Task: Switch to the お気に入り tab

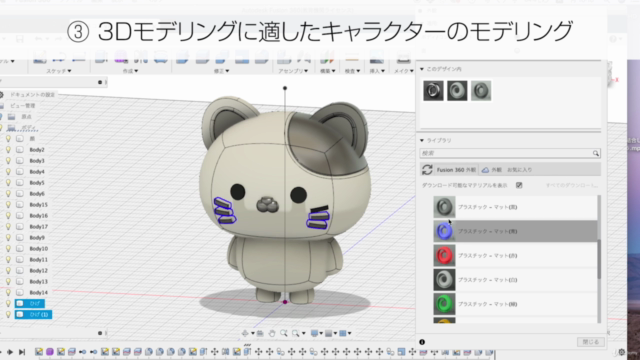Action: (x=520, y=170)
